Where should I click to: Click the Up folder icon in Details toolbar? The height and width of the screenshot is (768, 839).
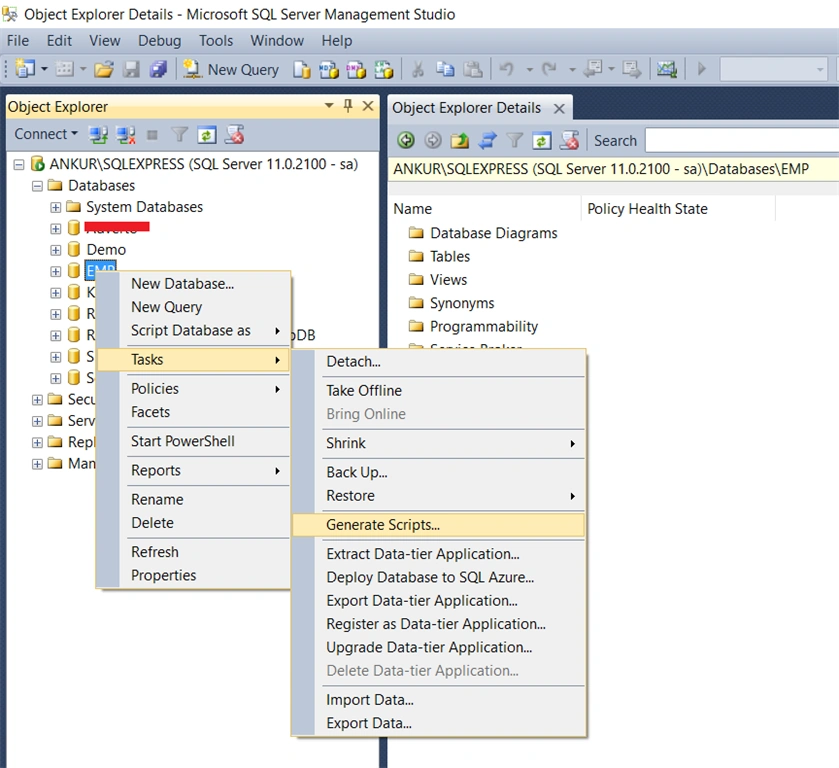460,141
